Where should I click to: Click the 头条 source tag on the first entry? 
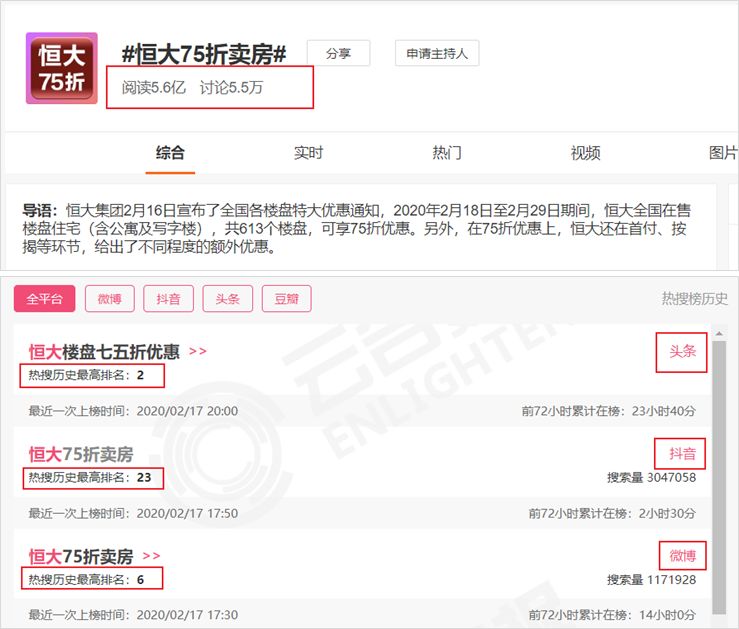pyautogui.click(x=682, y=351)
